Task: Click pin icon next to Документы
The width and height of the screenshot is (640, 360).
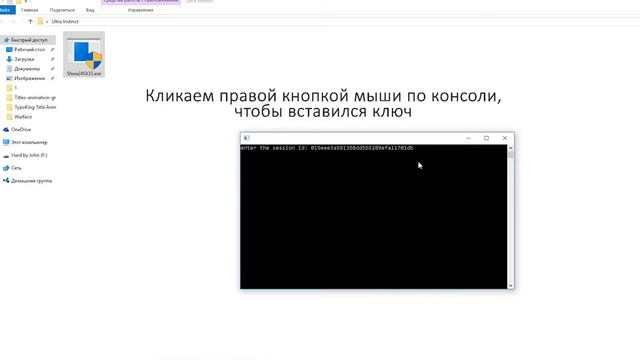Action: 52,69
